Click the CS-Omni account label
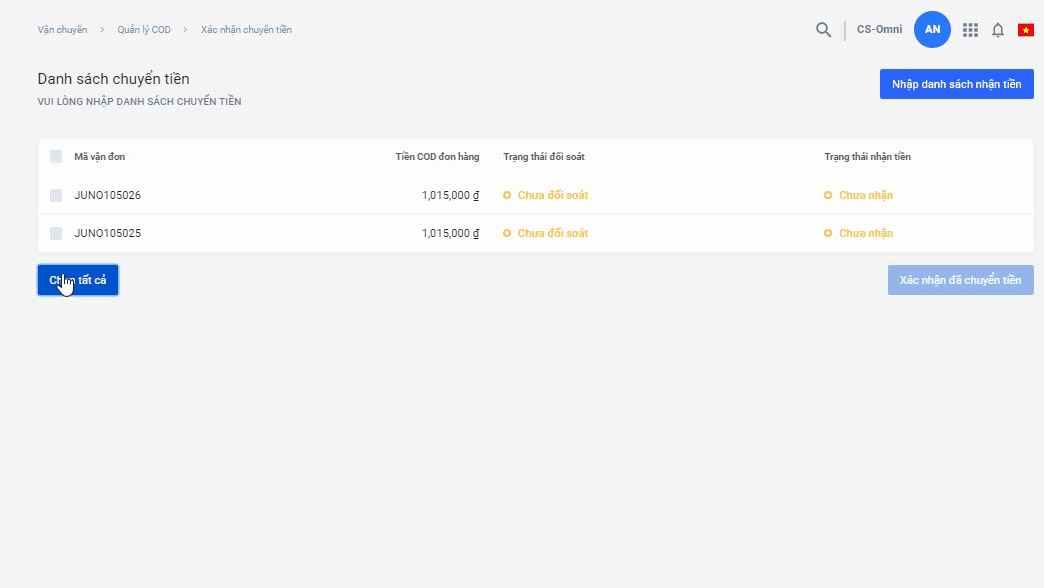 tap(879, 30)
